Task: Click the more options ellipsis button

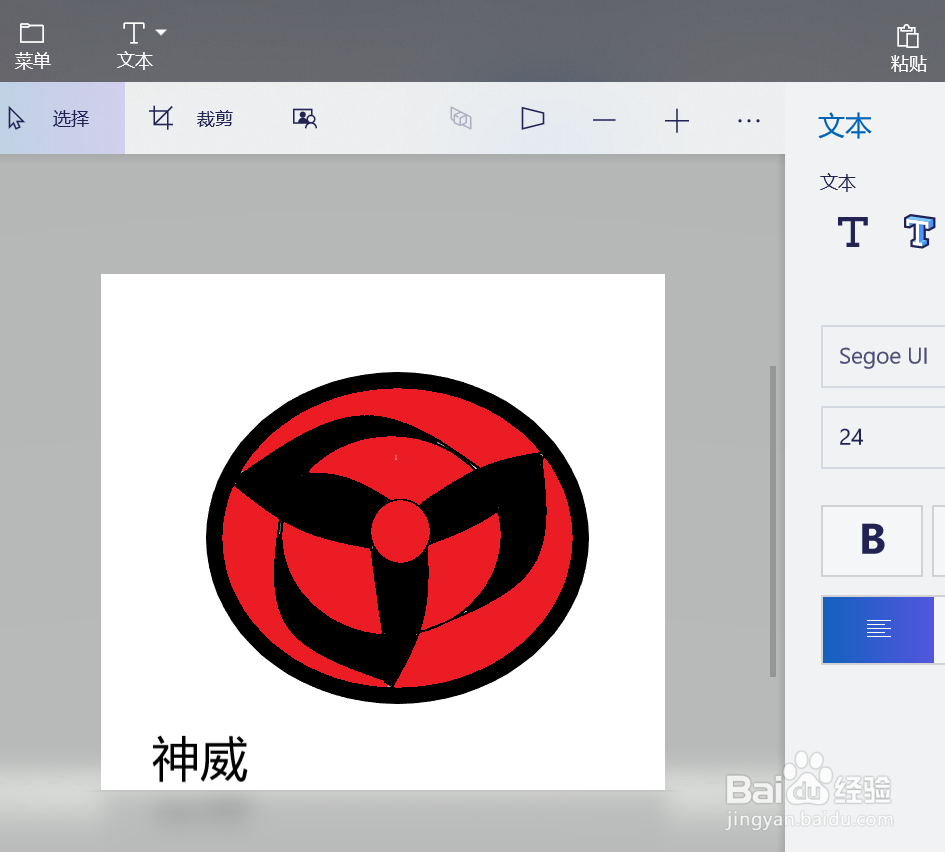Action: (x=748, y=119)
